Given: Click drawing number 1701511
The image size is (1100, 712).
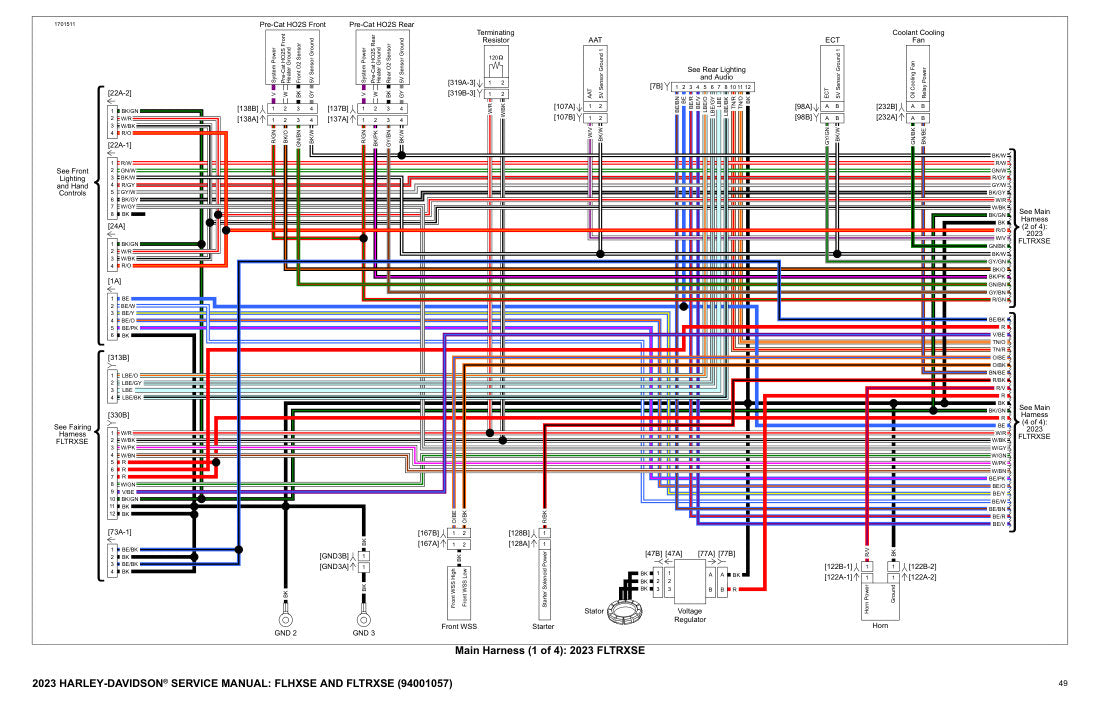Looking at the screenshot, I should pos(65,25).
